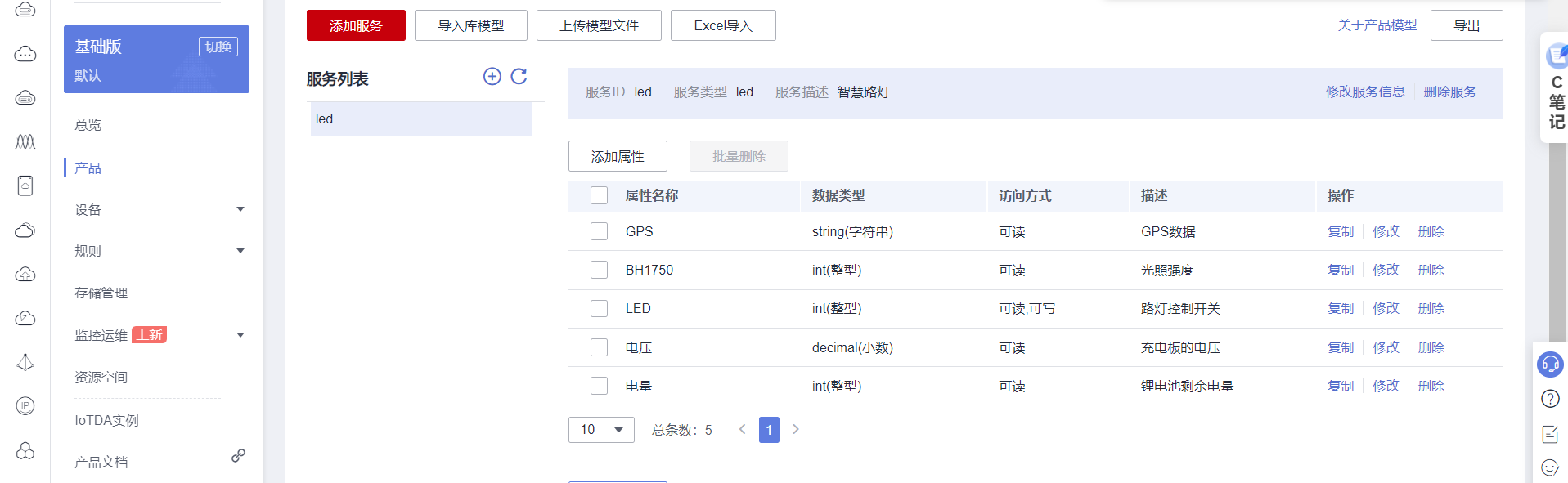Click the smiley face satisfaction icon
Viewport: 1568px width, 483px height.
(x=1550, y=467)
